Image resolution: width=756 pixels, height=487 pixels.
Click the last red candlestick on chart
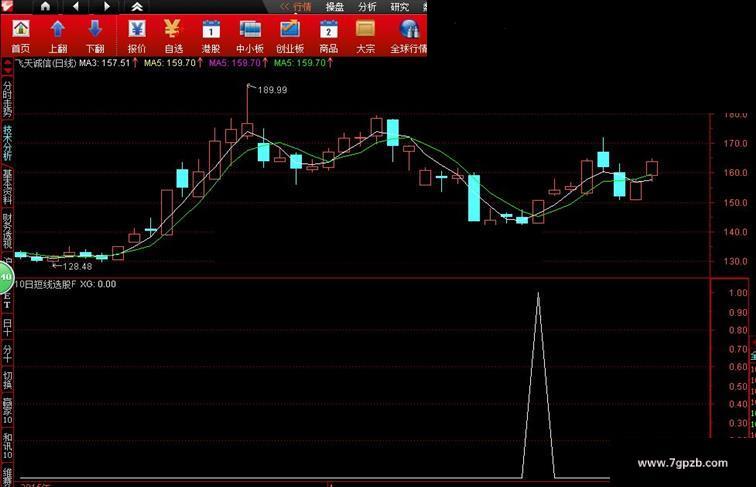(652, 169)
